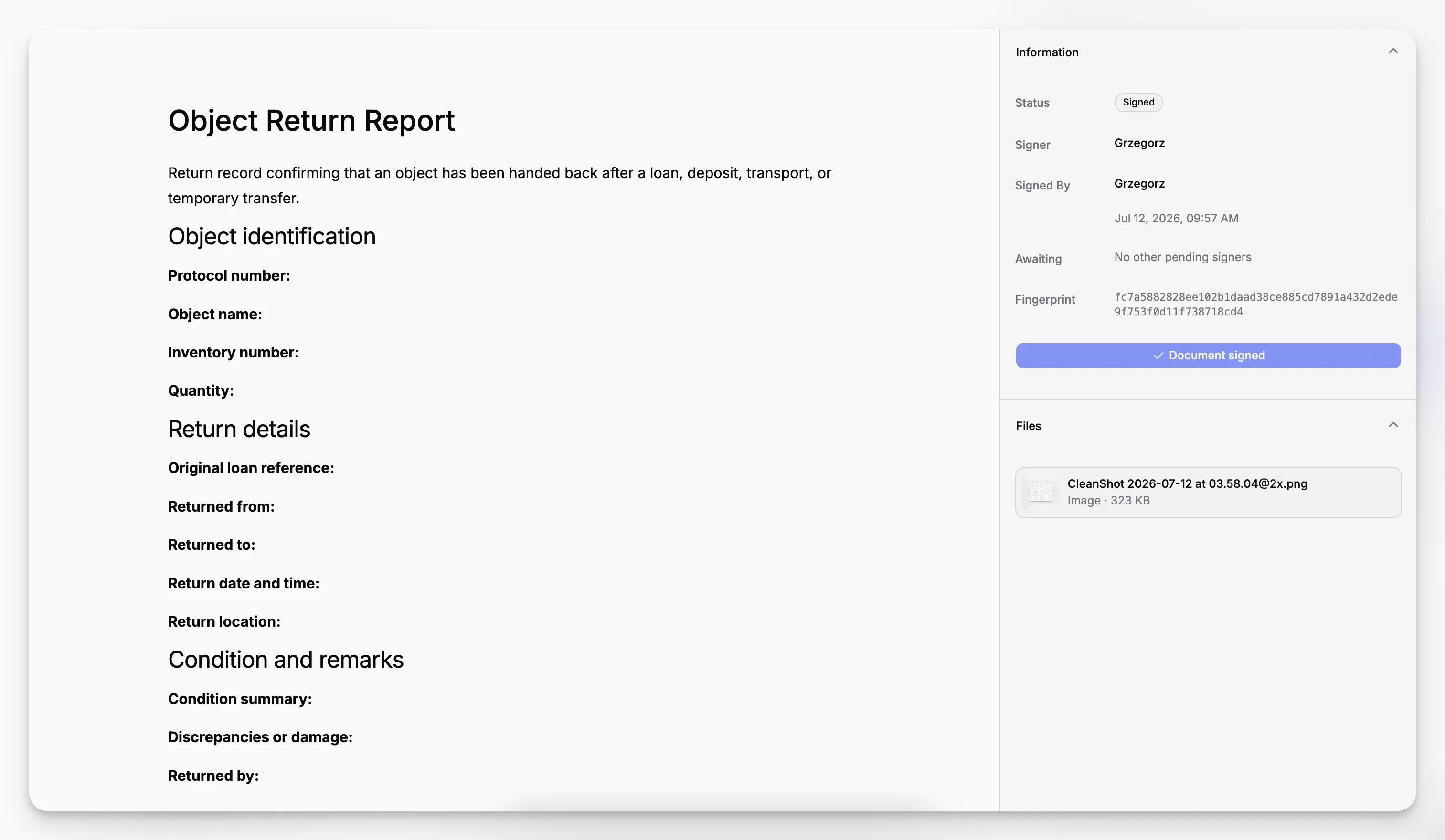The height and width of the screenshot is (840, 1445).
Task: Select the fingerprint hash value
Action: click(x=1256, y=304)
